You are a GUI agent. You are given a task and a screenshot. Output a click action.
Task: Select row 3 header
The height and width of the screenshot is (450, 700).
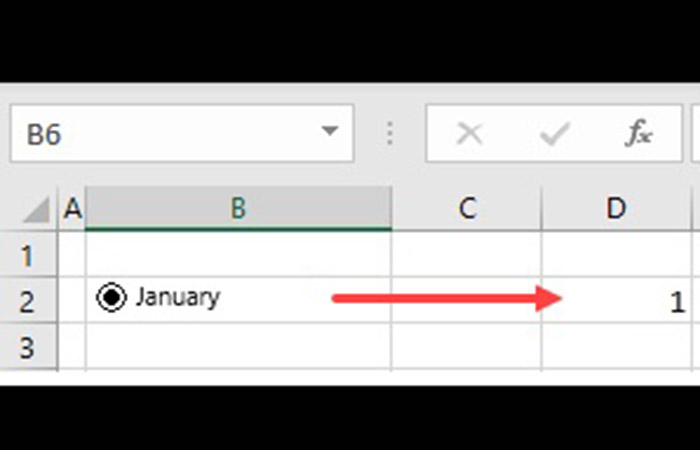tap(28, 347)
